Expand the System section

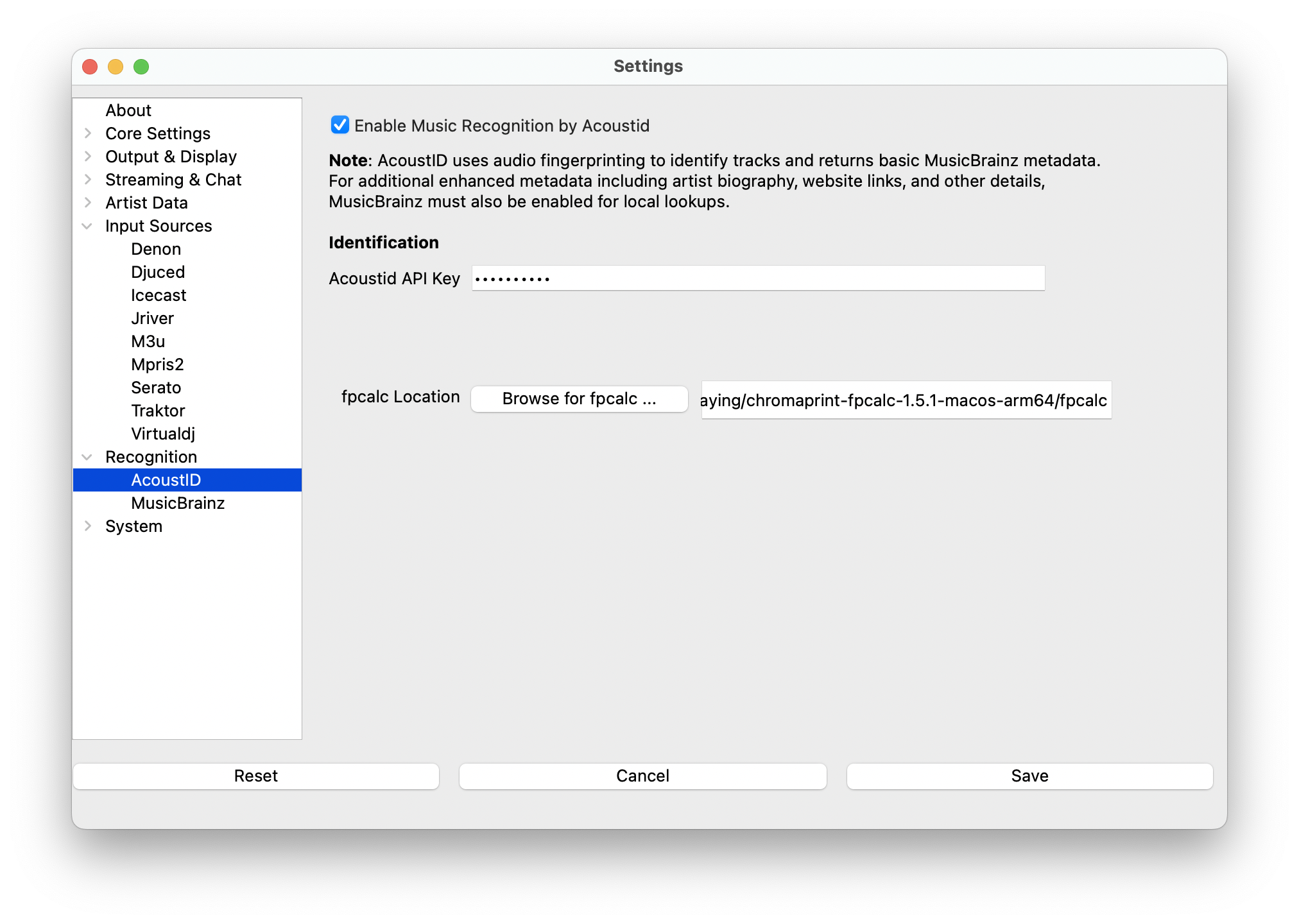pyautogui.click(x=88, y=526)
